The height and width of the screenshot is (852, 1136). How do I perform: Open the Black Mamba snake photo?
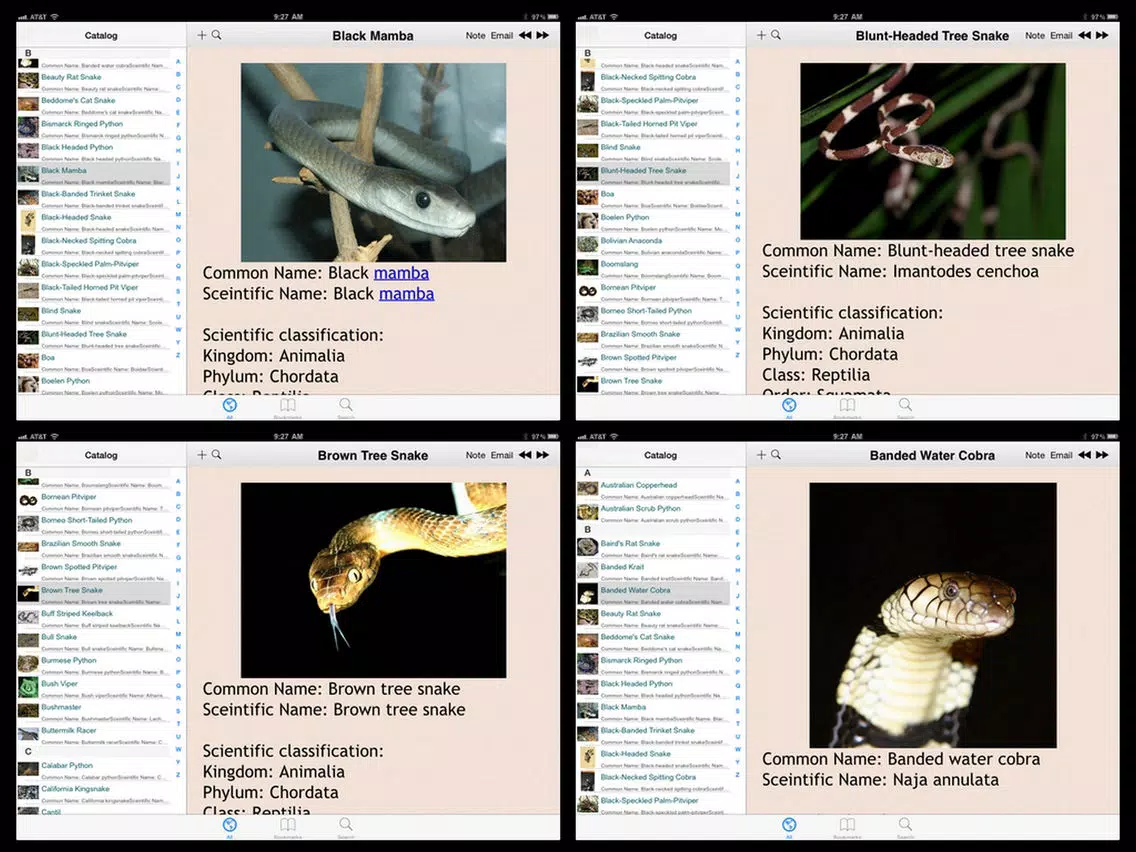[374, 162]
